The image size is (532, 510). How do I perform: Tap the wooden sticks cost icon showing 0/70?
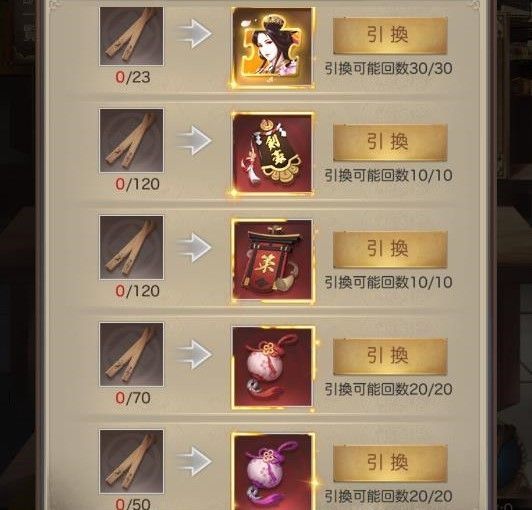[x=131, y=354]
